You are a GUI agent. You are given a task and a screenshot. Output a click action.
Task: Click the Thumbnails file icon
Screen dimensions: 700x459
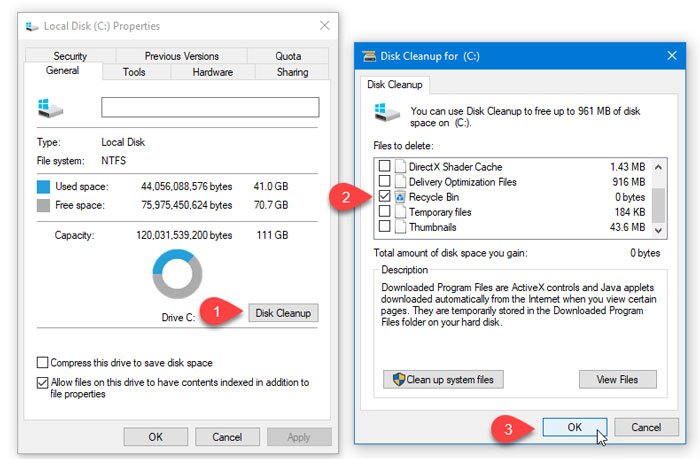(401, 228)
